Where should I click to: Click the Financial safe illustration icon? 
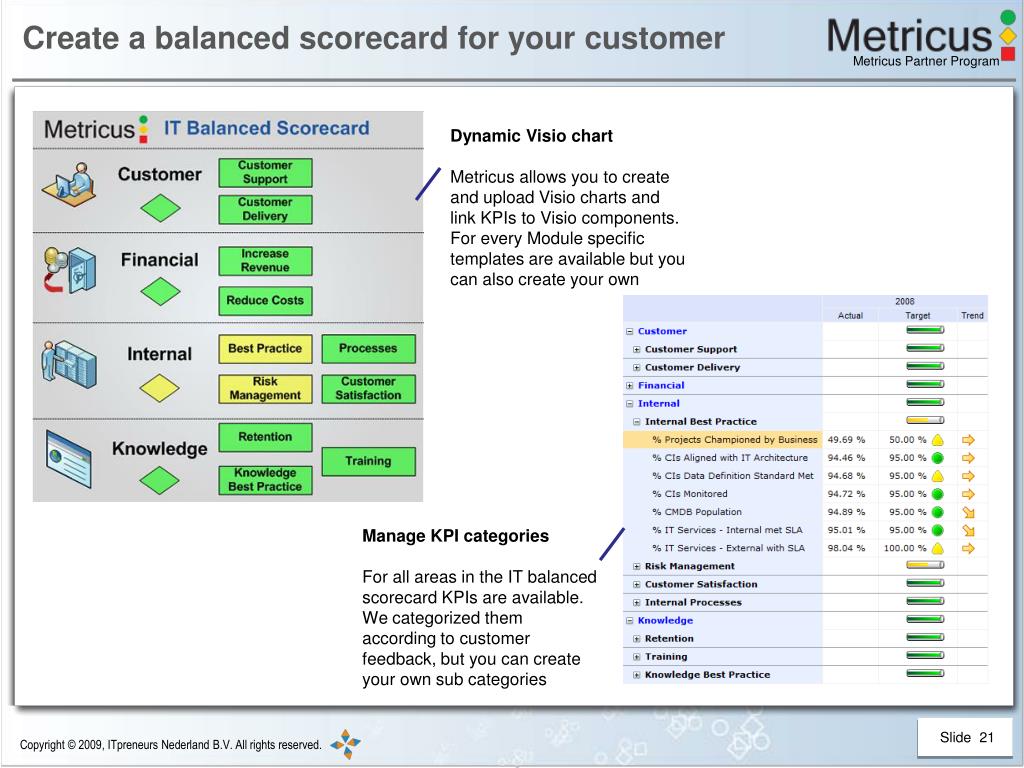[x=70, y=270]
